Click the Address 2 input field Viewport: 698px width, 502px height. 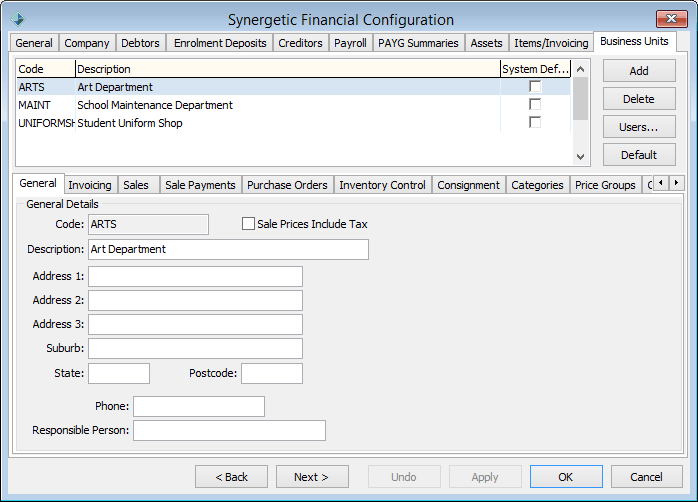(195, 300)
